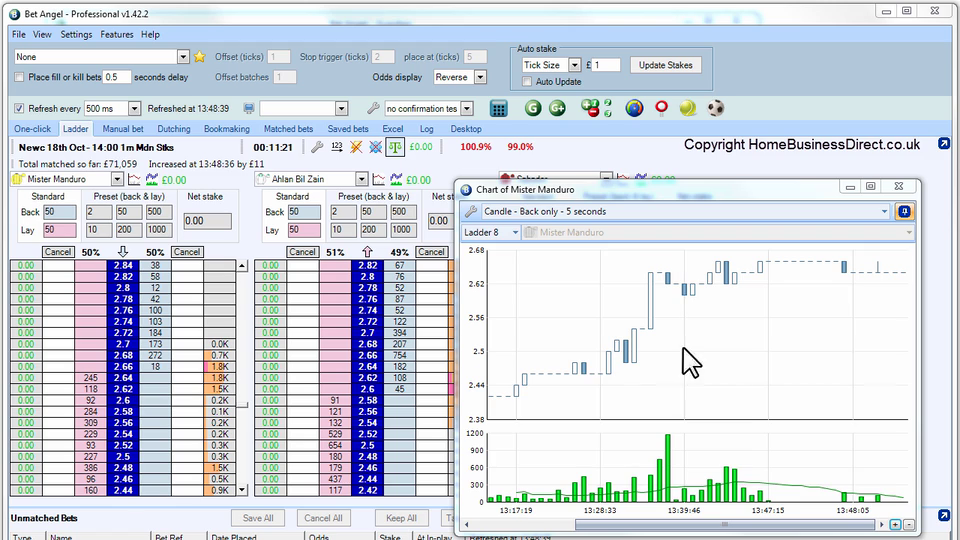Toggle the pin icon in chart window

904,211
